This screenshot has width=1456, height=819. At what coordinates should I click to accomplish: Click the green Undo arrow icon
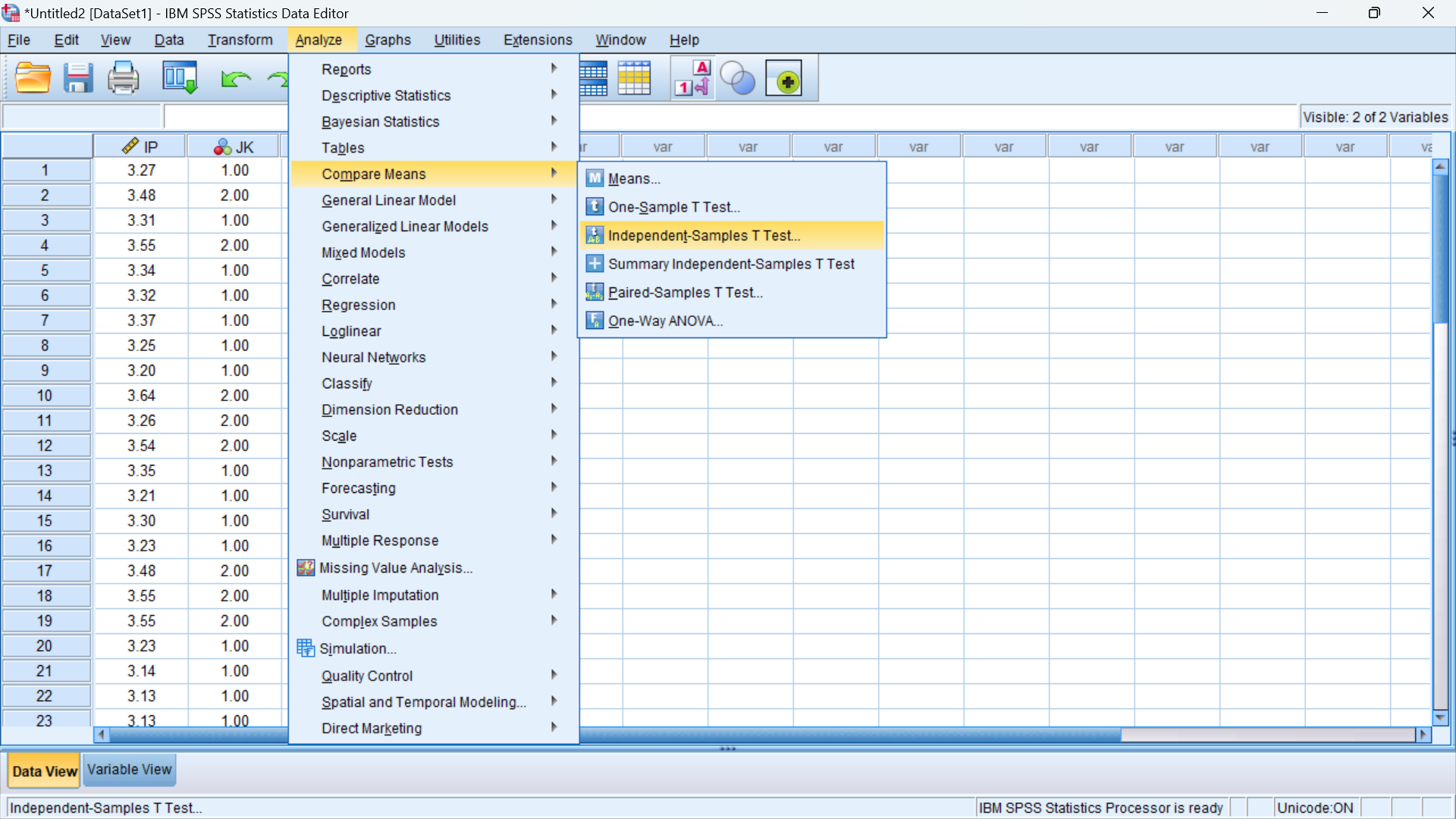(x=236, y=79)
